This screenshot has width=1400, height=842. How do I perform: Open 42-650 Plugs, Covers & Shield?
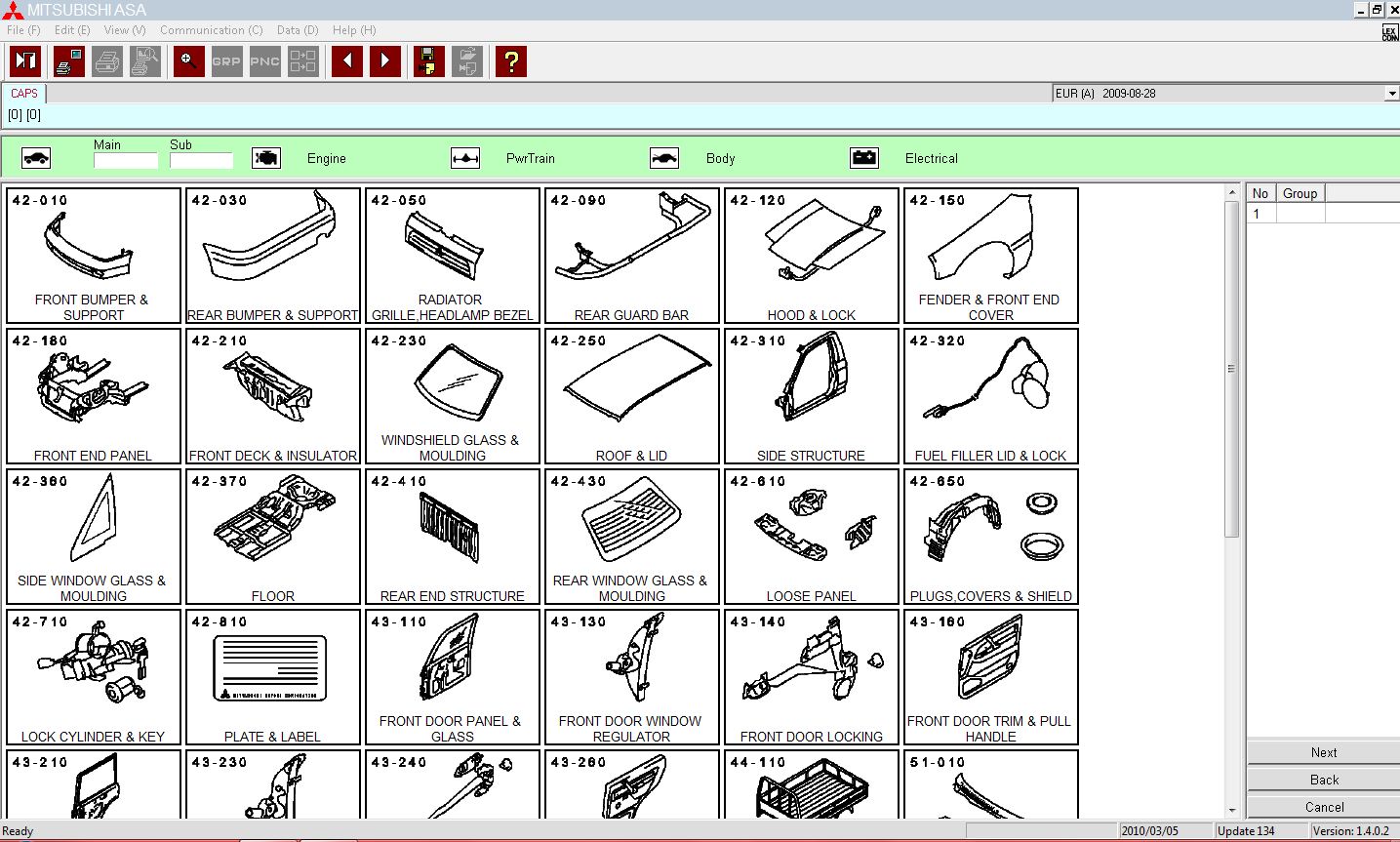click(x=991, y=537)
